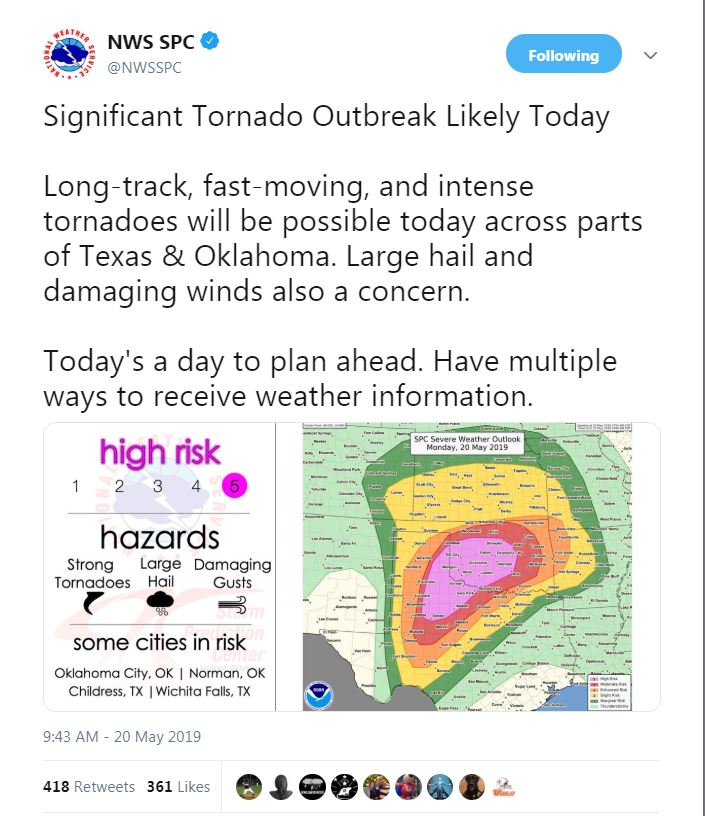
Task: Toggle the Following button
Action: 563,55
